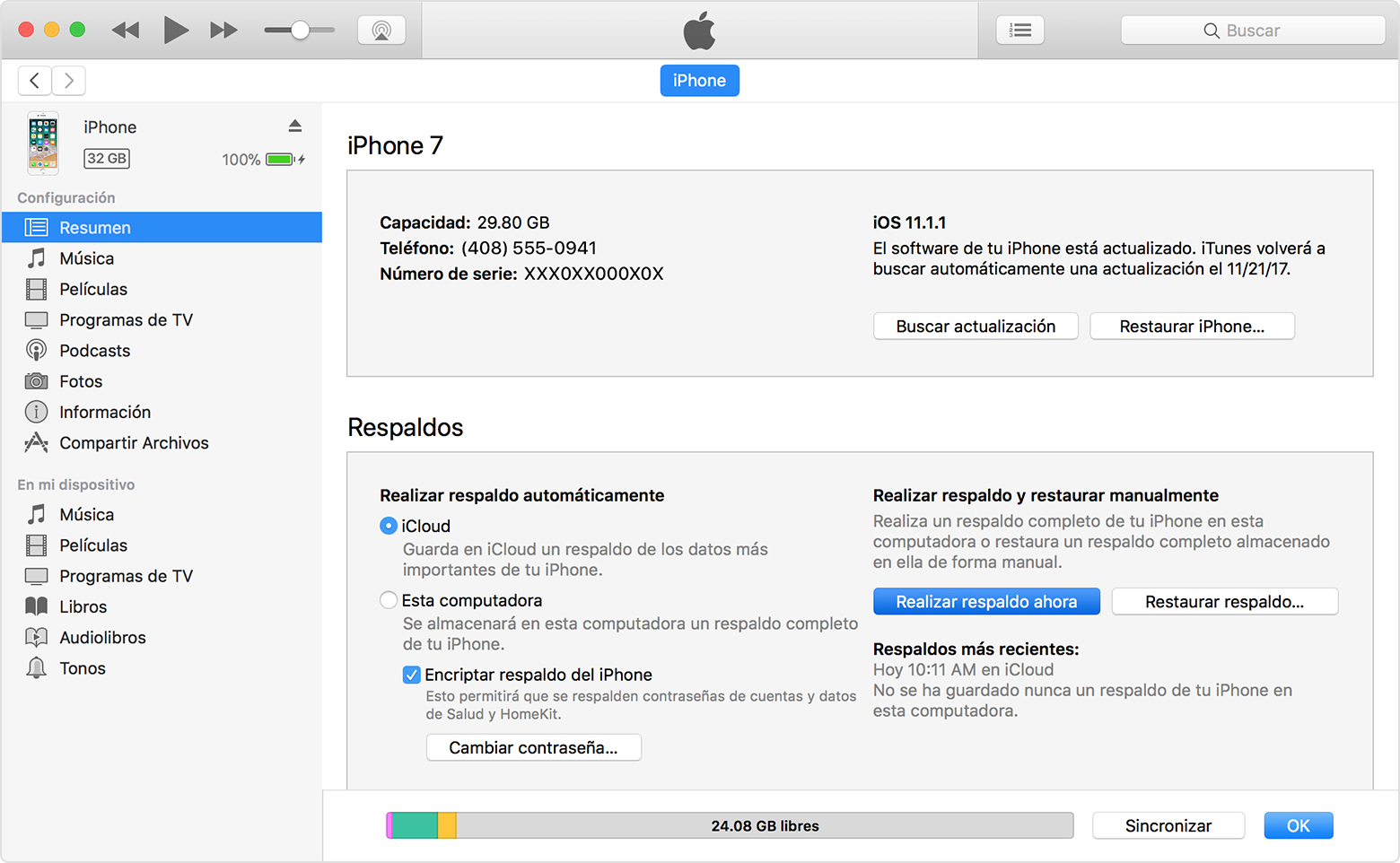Screen dimensions: 1400x863
Task: Switch to the iPhone tab
Action: (699, 80)
